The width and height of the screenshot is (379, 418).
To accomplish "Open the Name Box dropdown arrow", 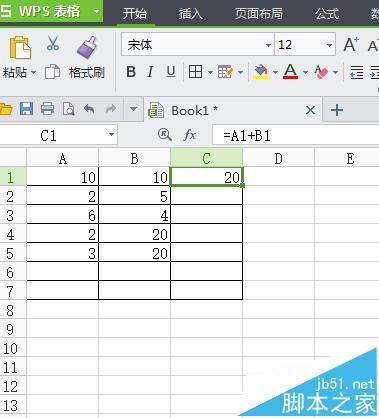I will (111, 135).
